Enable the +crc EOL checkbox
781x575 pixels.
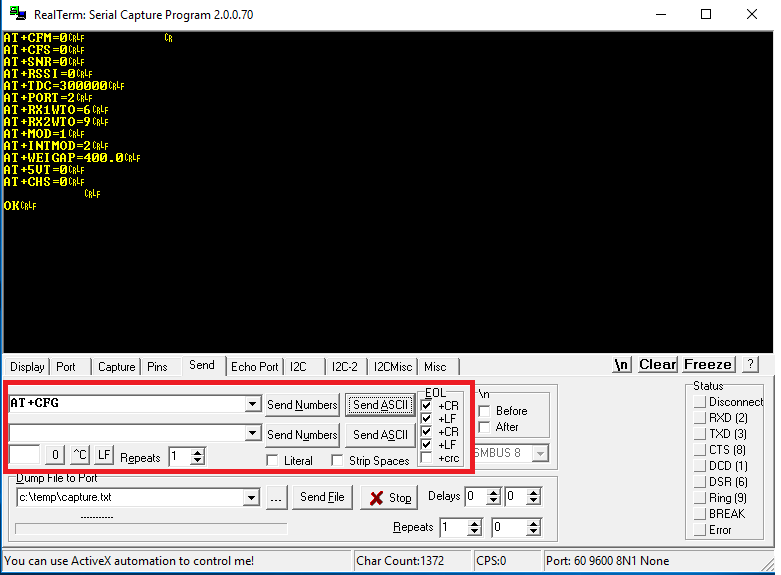(427, 458)
